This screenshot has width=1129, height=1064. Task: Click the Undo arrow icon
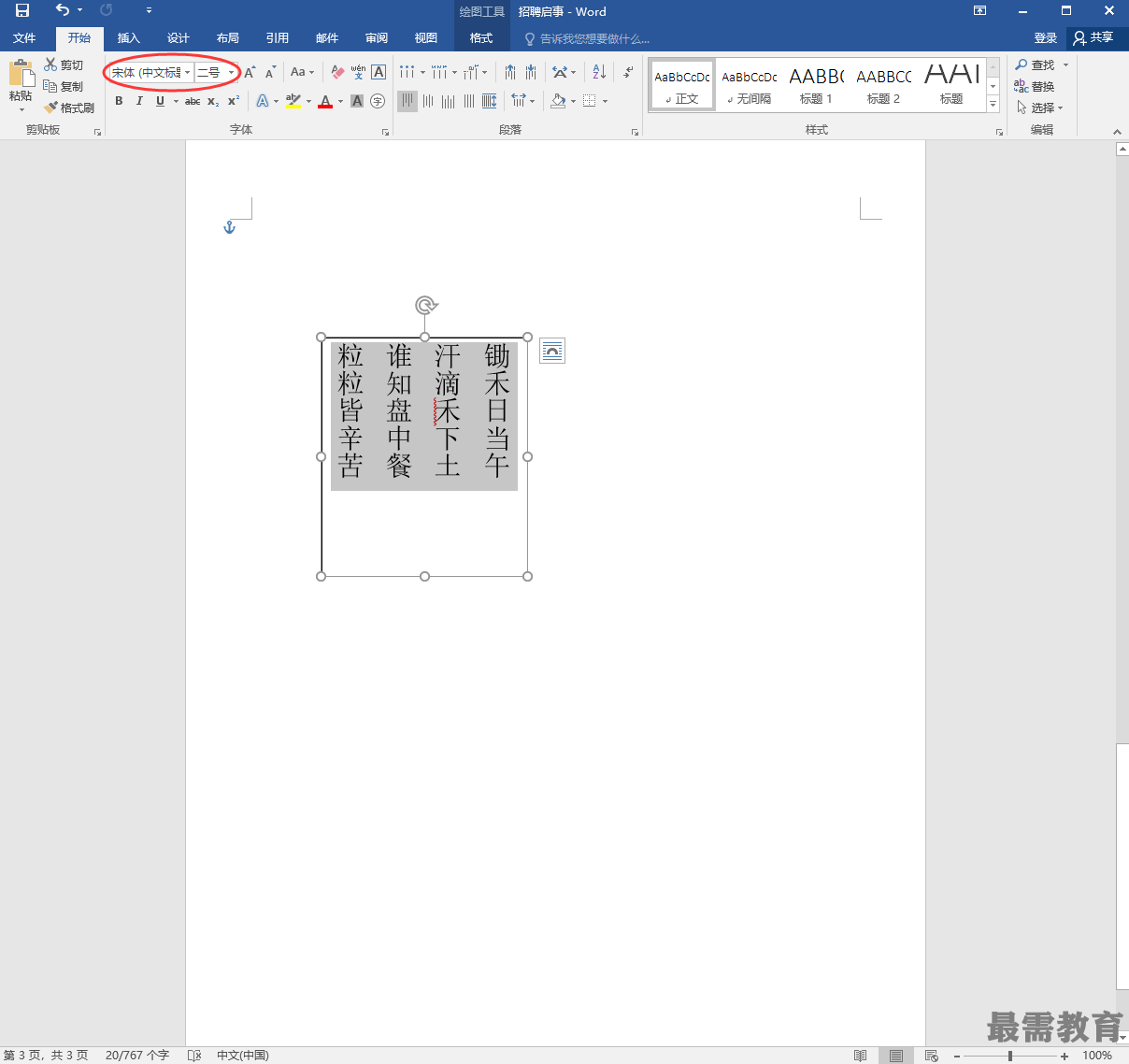click(63, 10)
